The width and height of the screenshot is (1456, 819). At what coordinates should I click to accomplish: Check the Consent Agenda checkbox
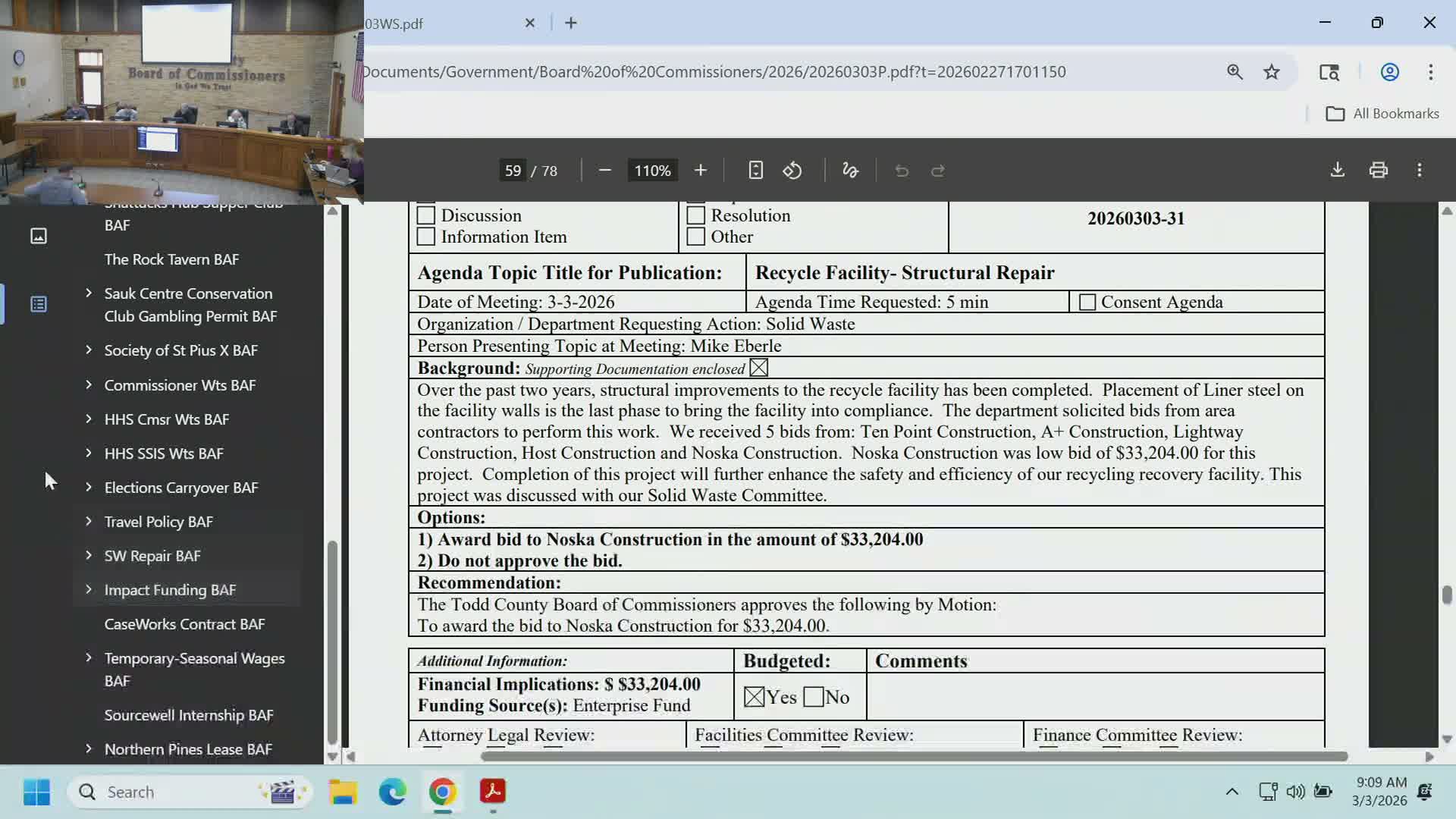pos(1087,301)
